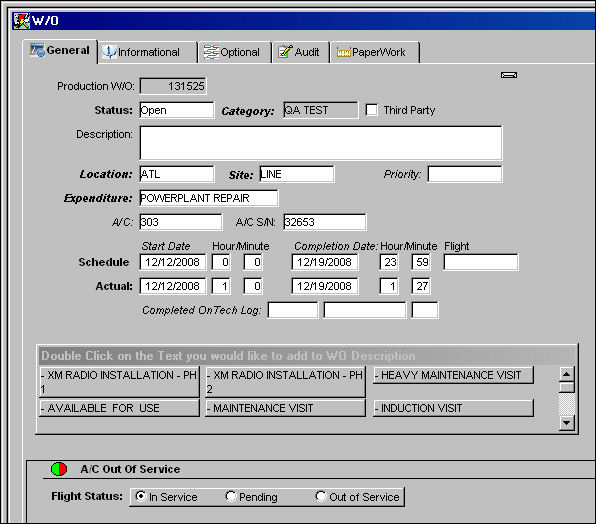Click the red-green A/C Out Of Service indicator
Viewport: 596px width, 524px height.
59,469
